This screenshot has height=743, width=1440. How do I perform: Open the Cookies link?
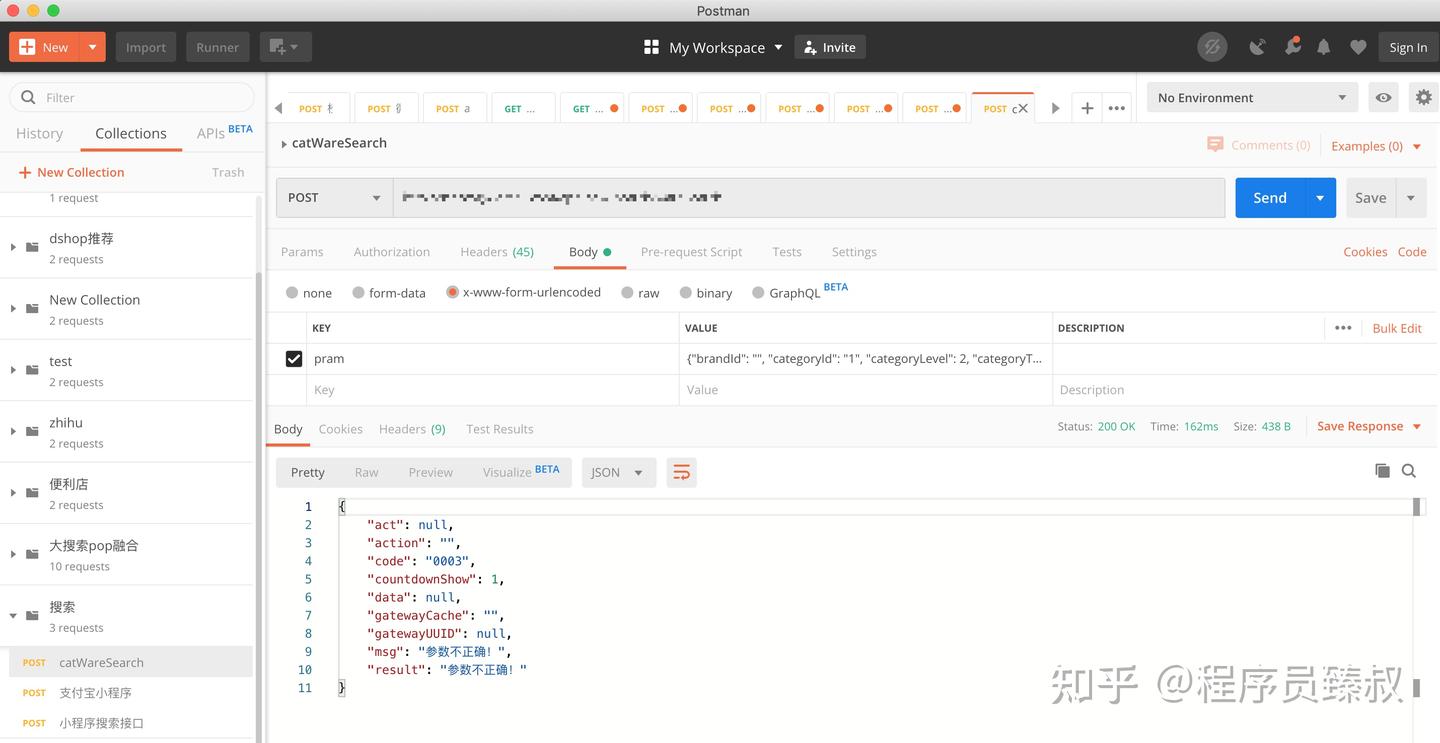tap(1365, 252)
